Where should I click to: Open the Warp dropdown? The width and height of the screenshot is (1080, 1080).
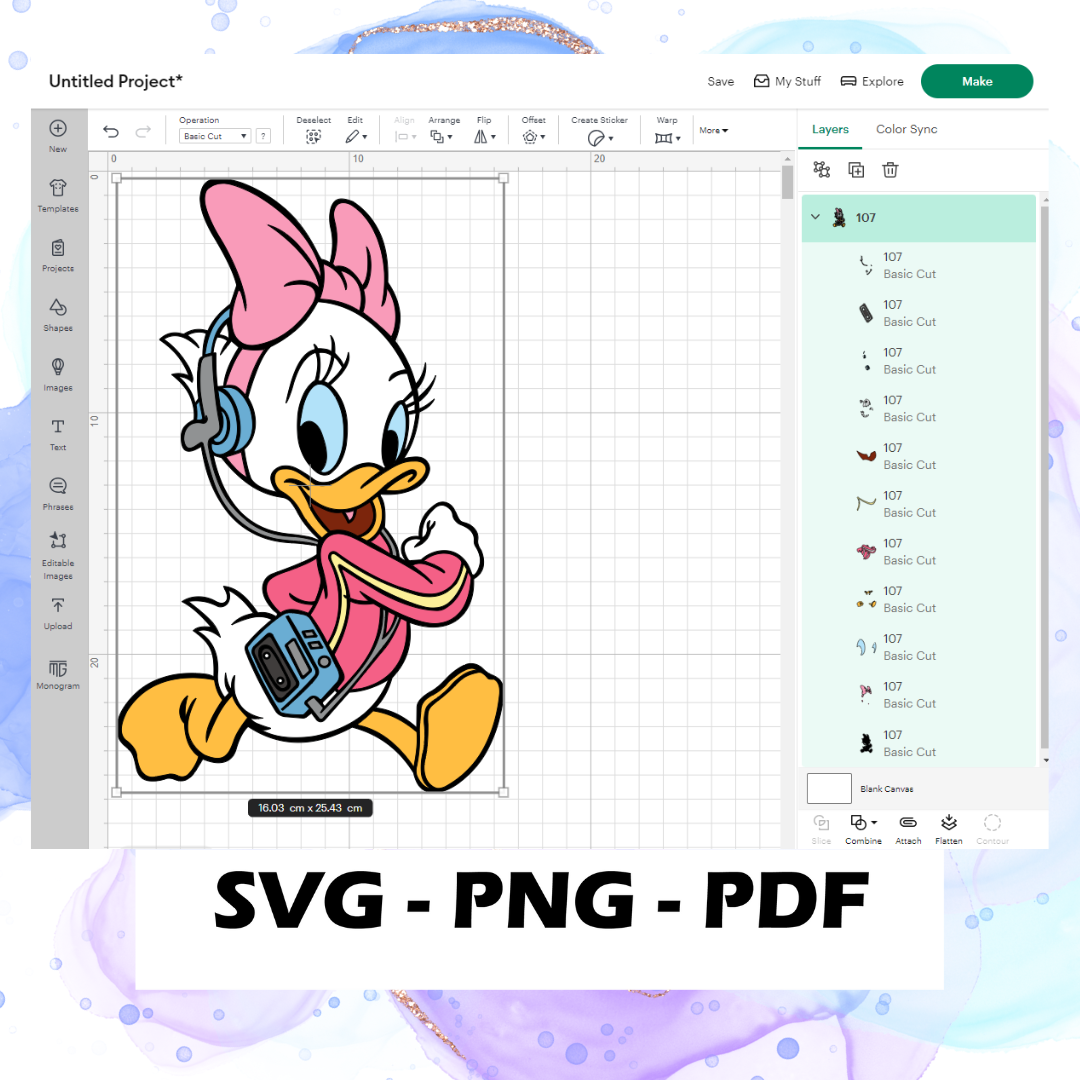(667, 138)
